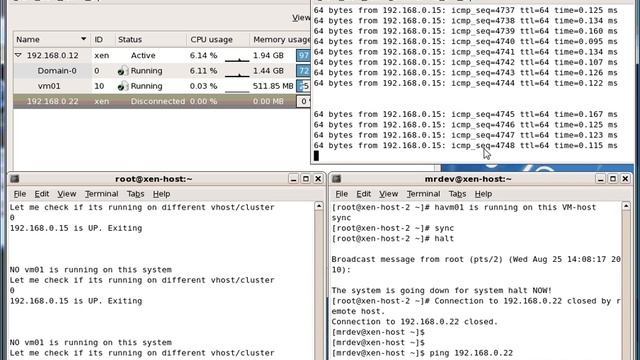Collapse the 192.168.0.12 host tree
Image resolution: width=640 pixels, height=360 pixels.
[18, 55]
